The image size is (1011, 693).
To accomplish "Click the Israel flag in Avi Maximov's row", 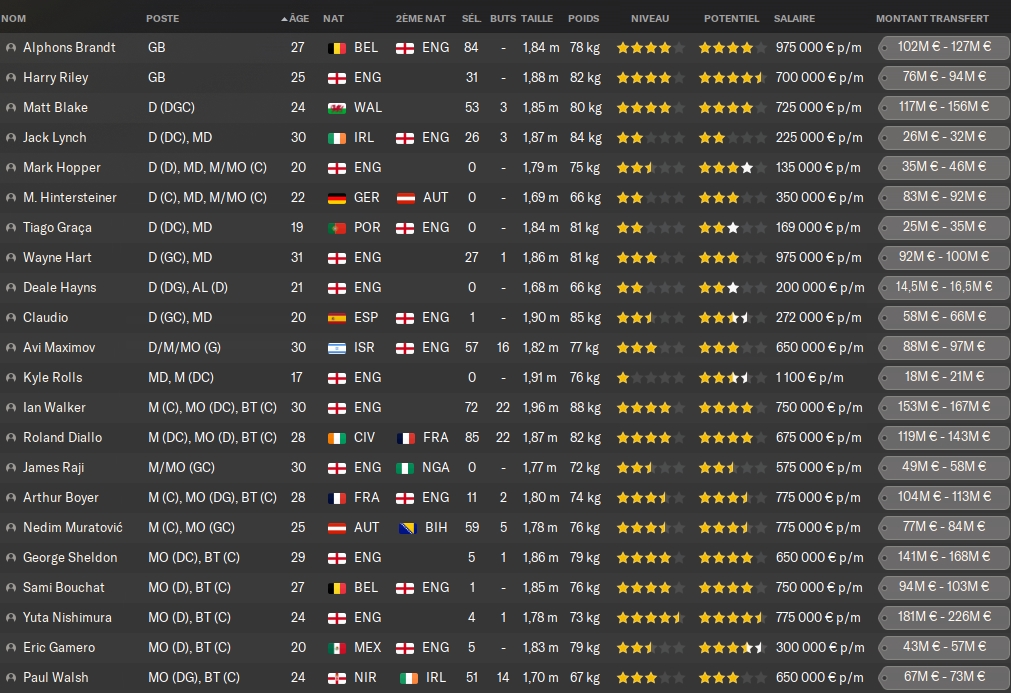I will coord(337,347).
